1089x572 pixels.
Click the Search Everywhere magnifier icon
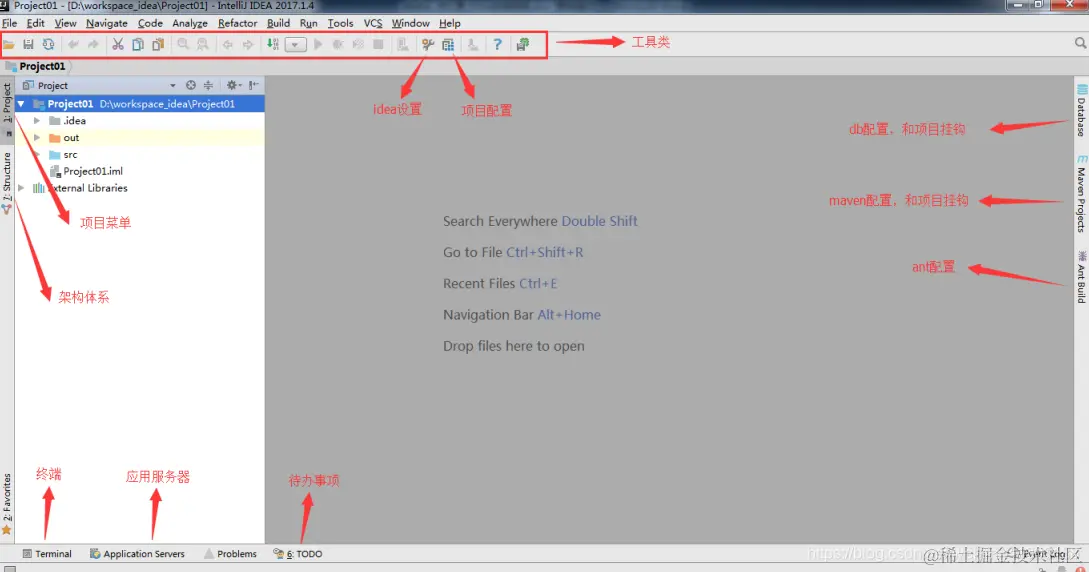pos(1080,43)
